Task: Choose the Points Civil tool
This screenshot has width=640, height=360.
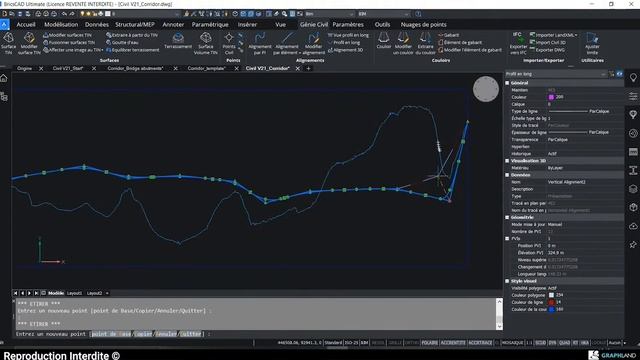Action: [229, 43]
